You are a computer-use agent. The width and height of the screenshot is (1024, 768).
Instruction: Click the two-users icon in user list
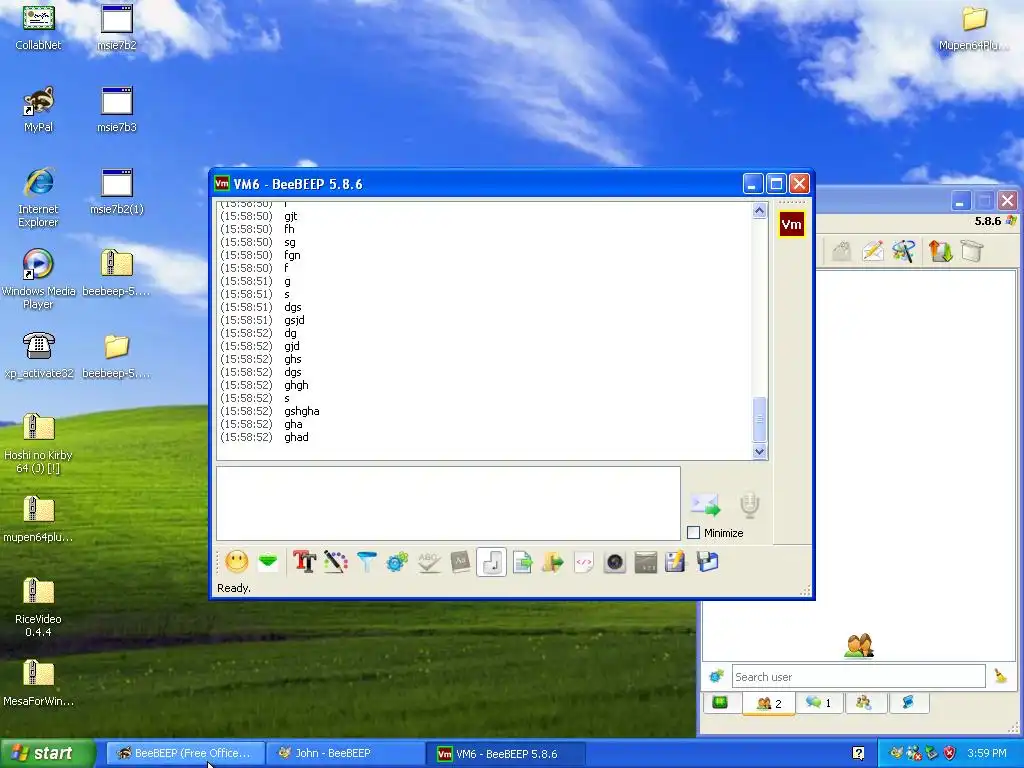858,646
